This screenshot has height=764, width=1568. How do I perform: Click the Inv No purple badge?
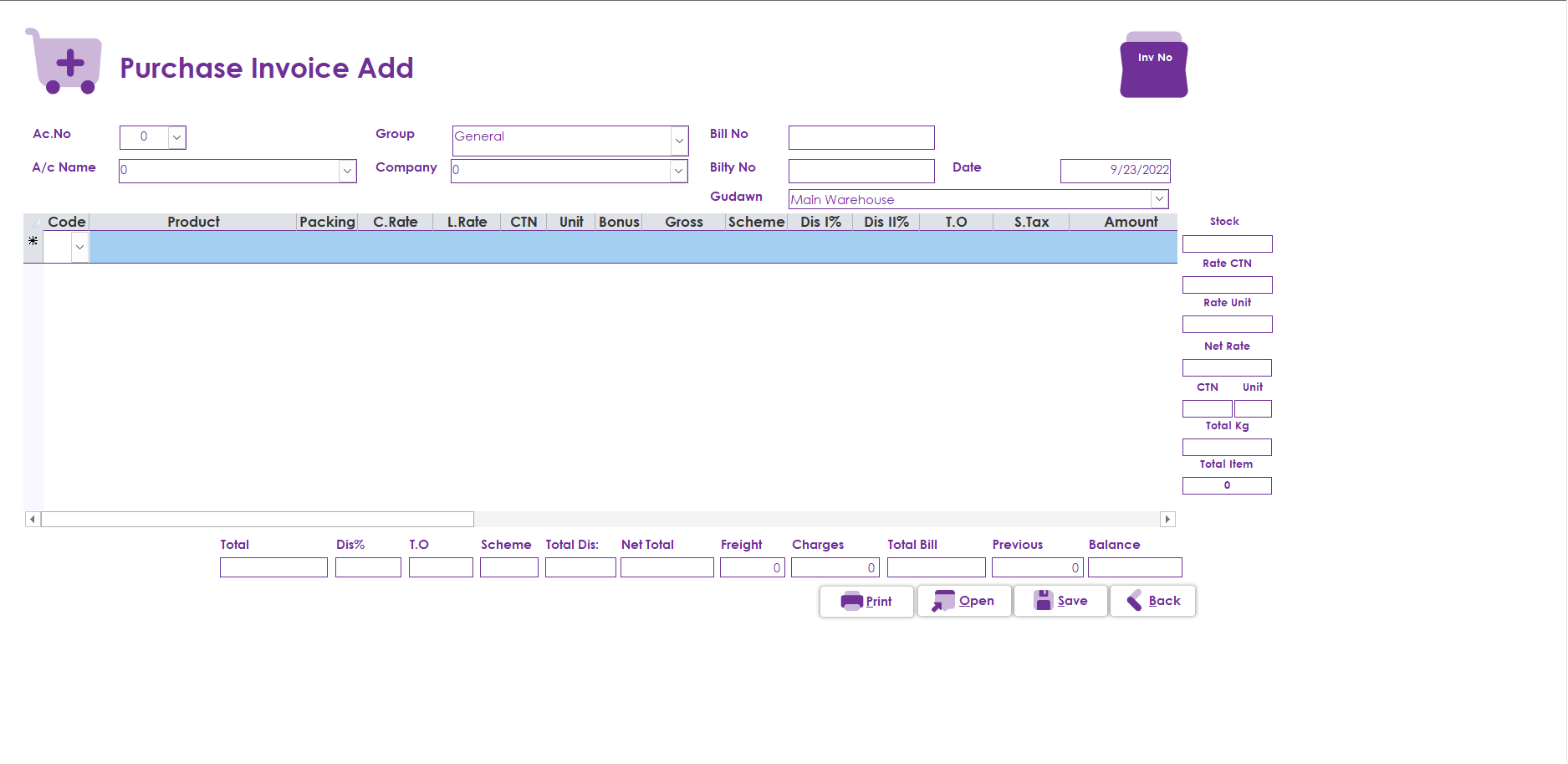point(1153,65)
